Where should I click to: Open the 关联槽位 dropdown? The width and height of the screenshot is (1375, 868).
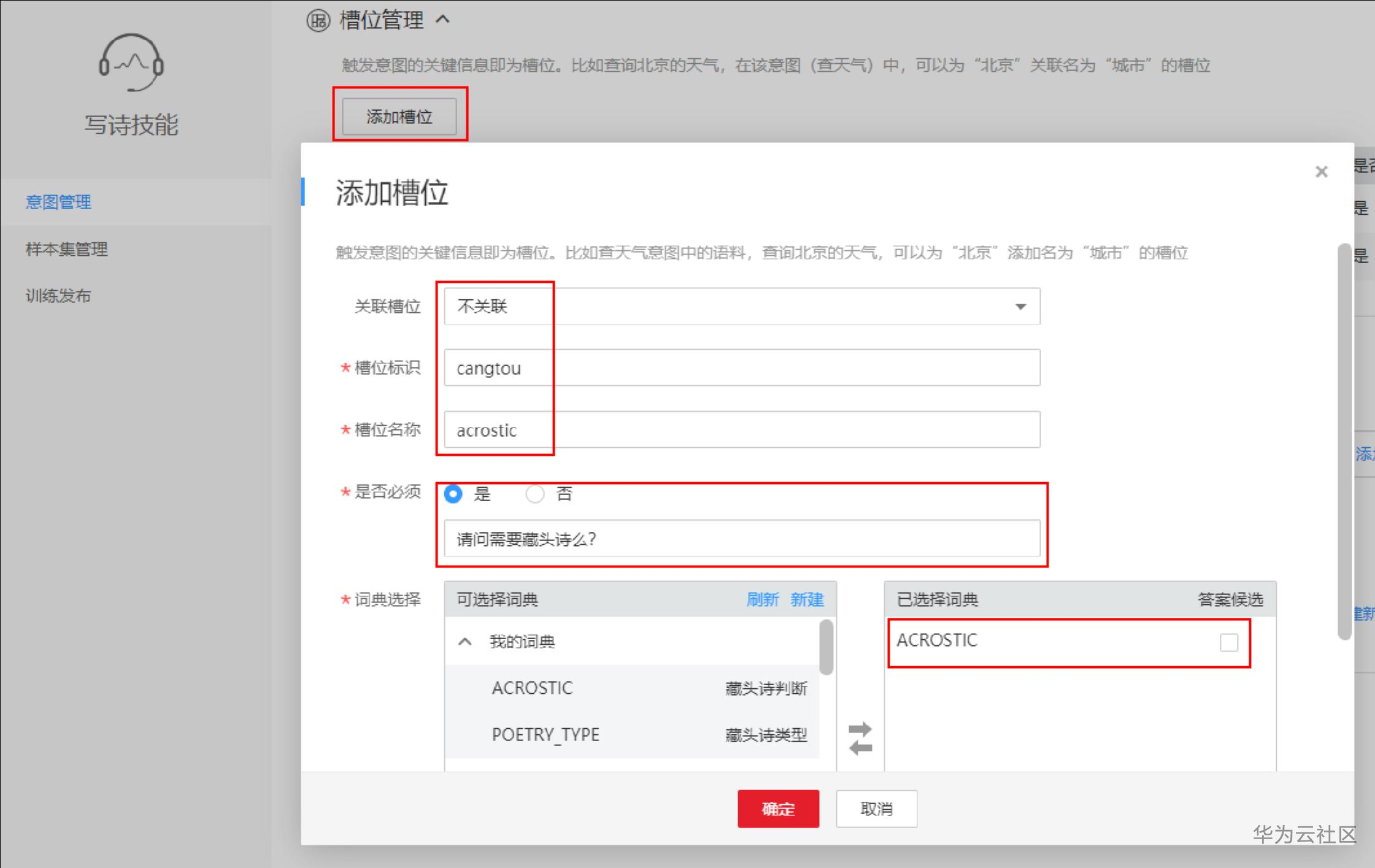click(x=741, y=306)
